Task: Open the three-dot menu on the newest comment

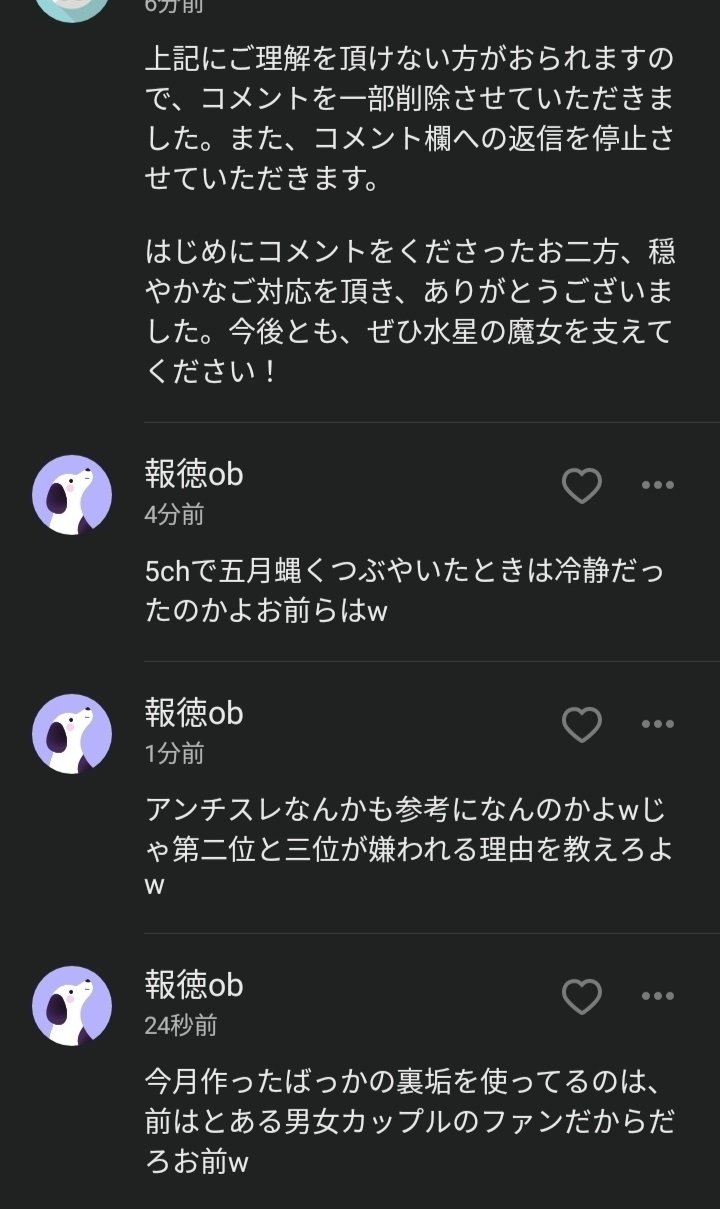Action: point(659,995)
